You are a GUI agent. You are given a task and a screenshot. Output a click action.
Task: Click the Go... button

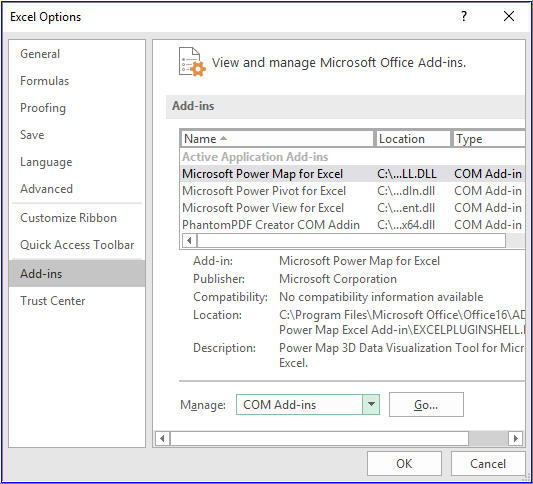coord(426,404)
